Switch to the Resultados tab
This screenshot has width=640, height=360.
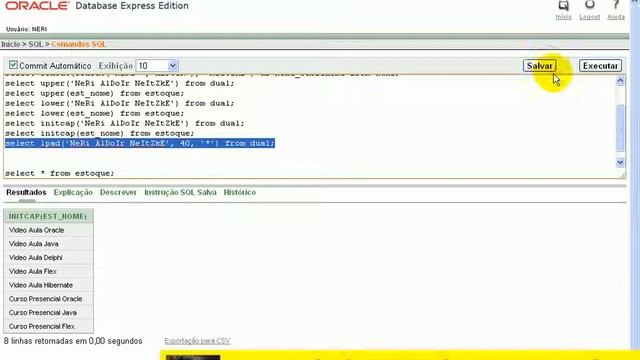click(26, 192)
